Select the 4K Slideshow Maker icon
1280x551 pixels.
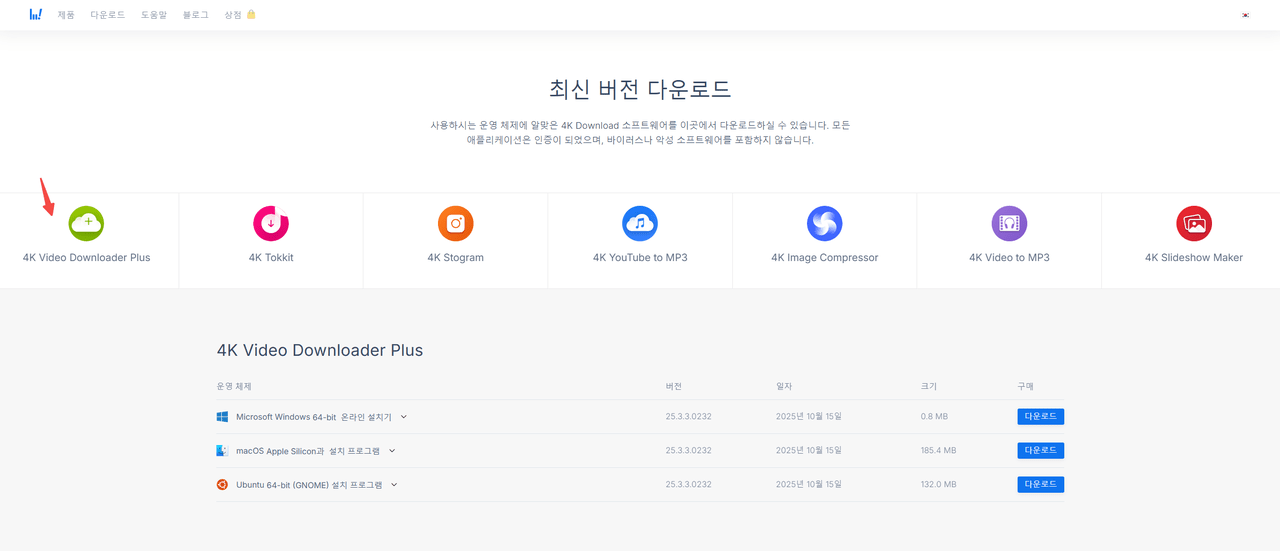click(1194, 223)
